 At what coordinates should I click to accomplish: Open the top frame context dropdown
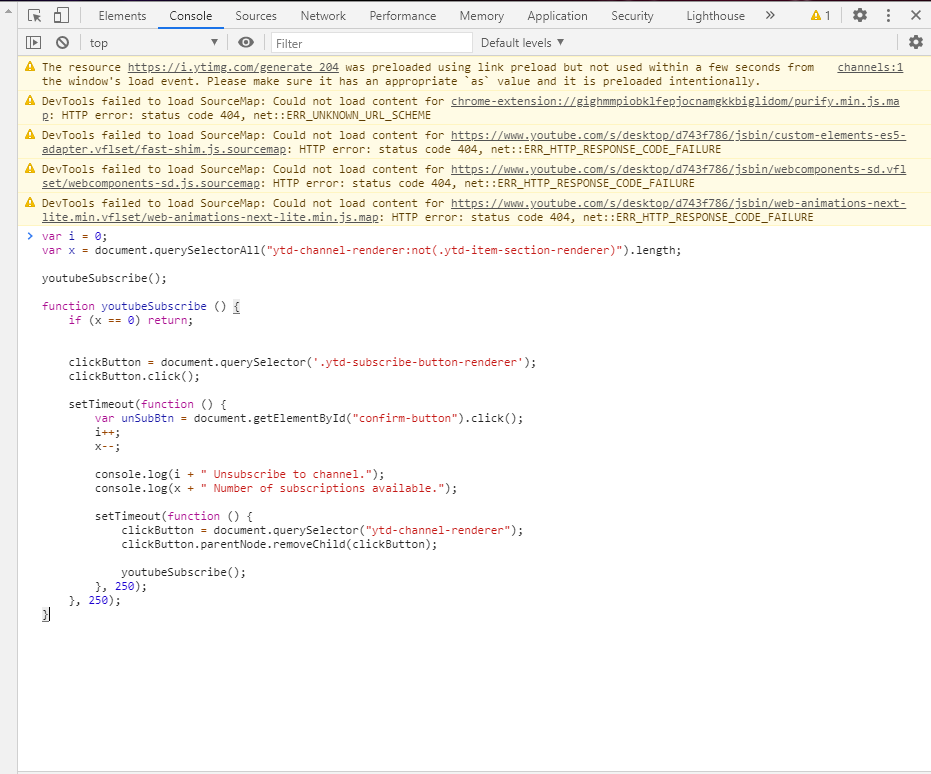[x=150, y=42]
